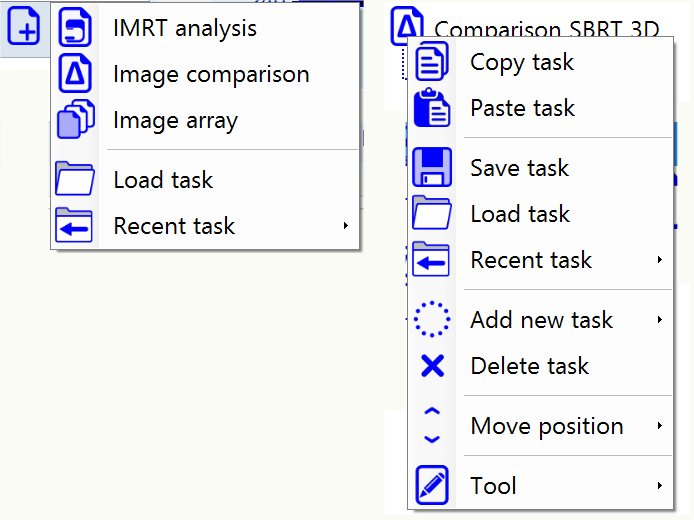Expand the Move position submenu arrow
Screen dimensions: 694x520
coord(660,426)
